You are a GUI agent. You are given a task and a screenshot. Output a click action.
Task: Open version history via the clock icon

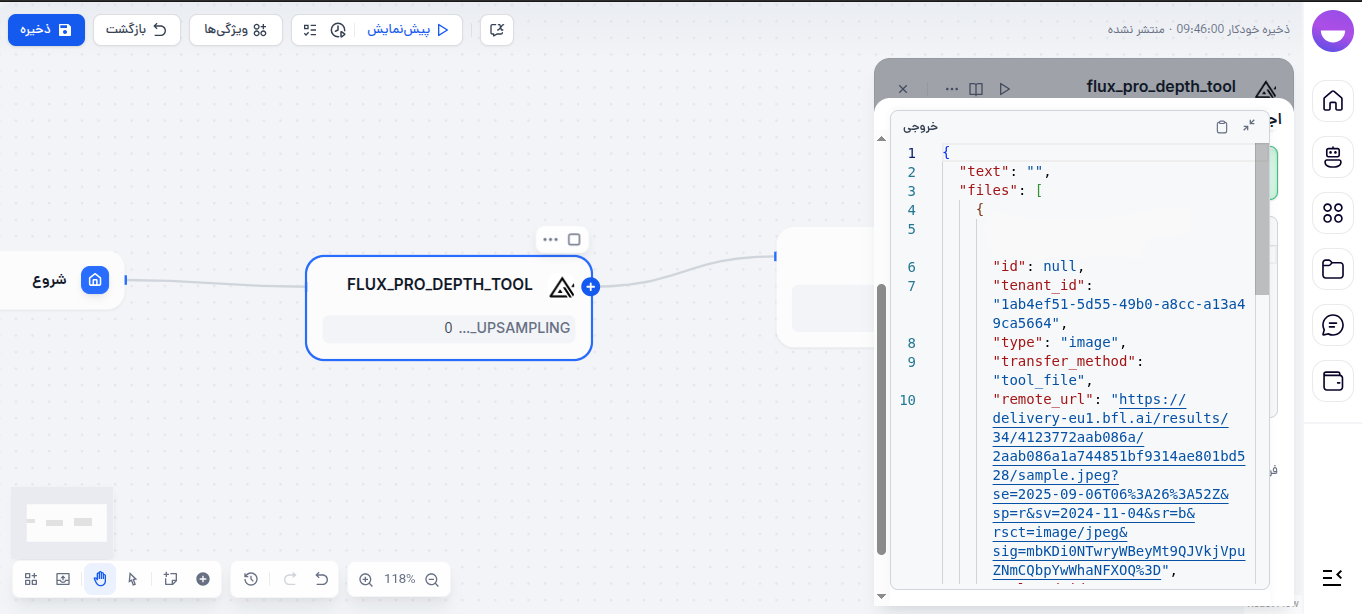pos(251,579)
